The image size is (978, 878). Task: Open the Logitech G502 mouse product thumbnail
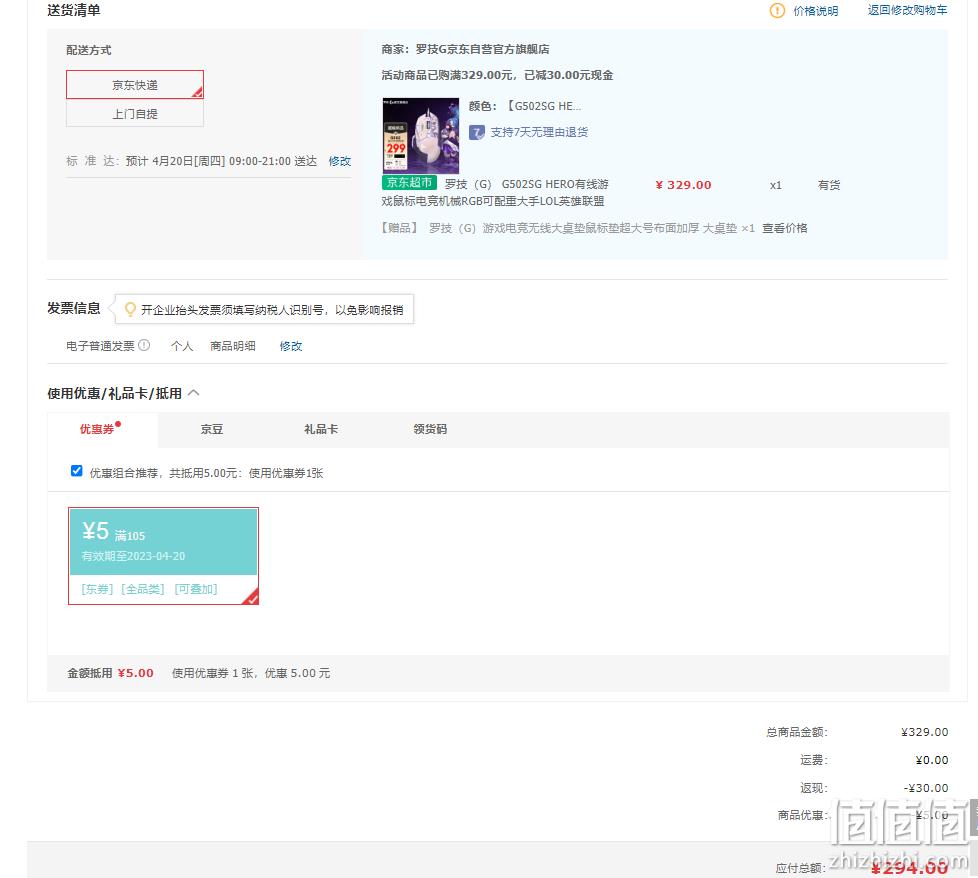click(420, 135)
